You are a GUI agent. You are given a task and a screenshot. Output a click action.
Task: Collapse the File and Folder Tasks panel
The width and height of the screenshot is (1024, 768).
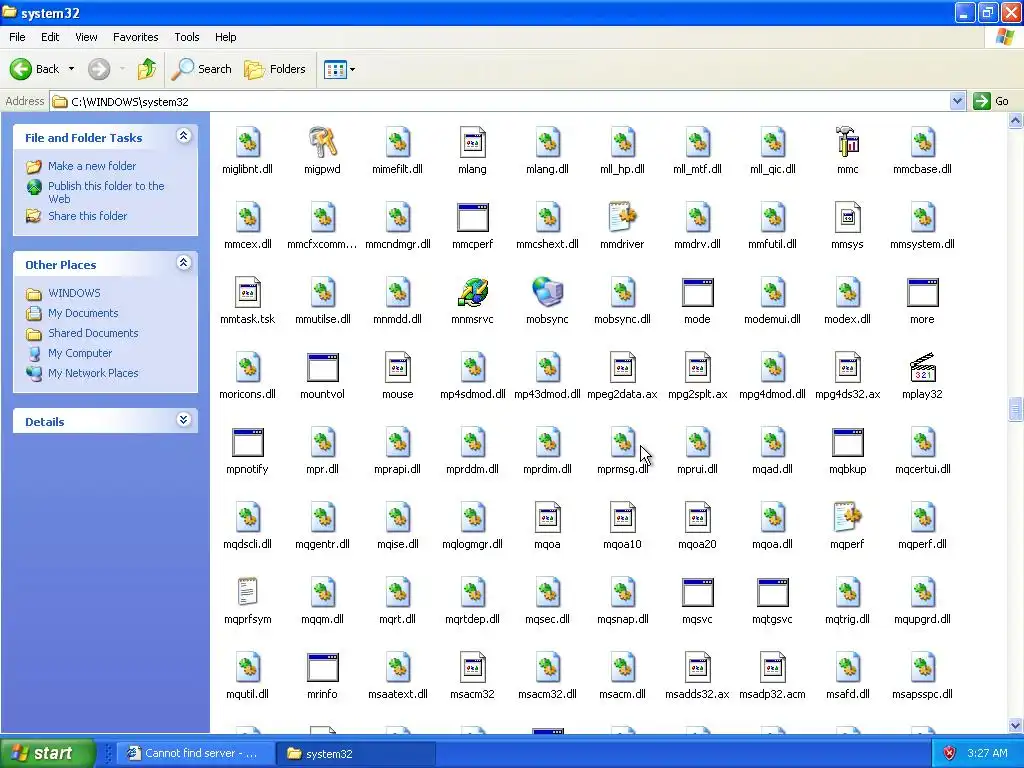184,136
